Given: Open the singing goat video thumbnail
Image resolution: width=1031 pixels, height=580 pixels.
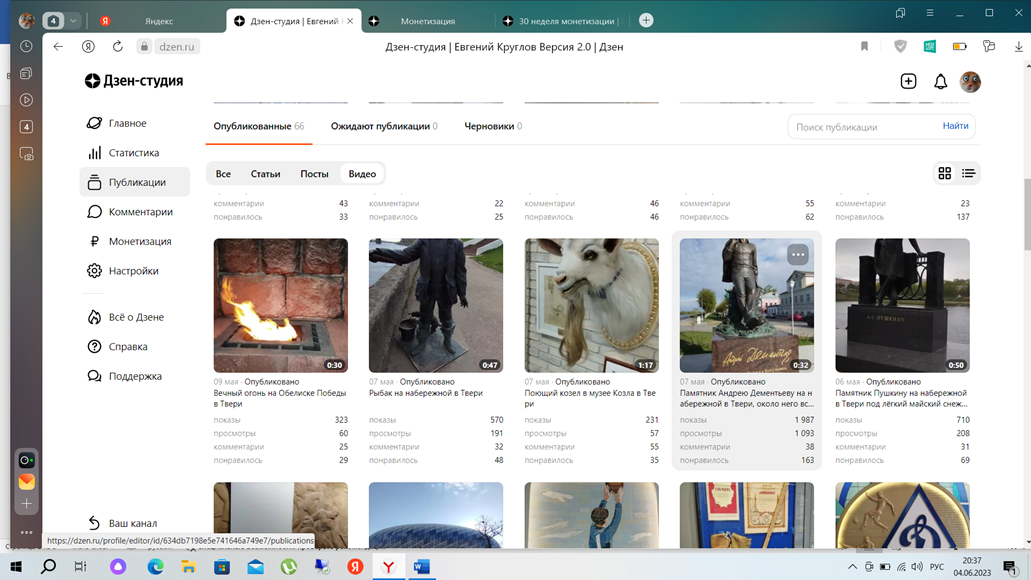Looking at the screenshot, I should pos(591,305).
